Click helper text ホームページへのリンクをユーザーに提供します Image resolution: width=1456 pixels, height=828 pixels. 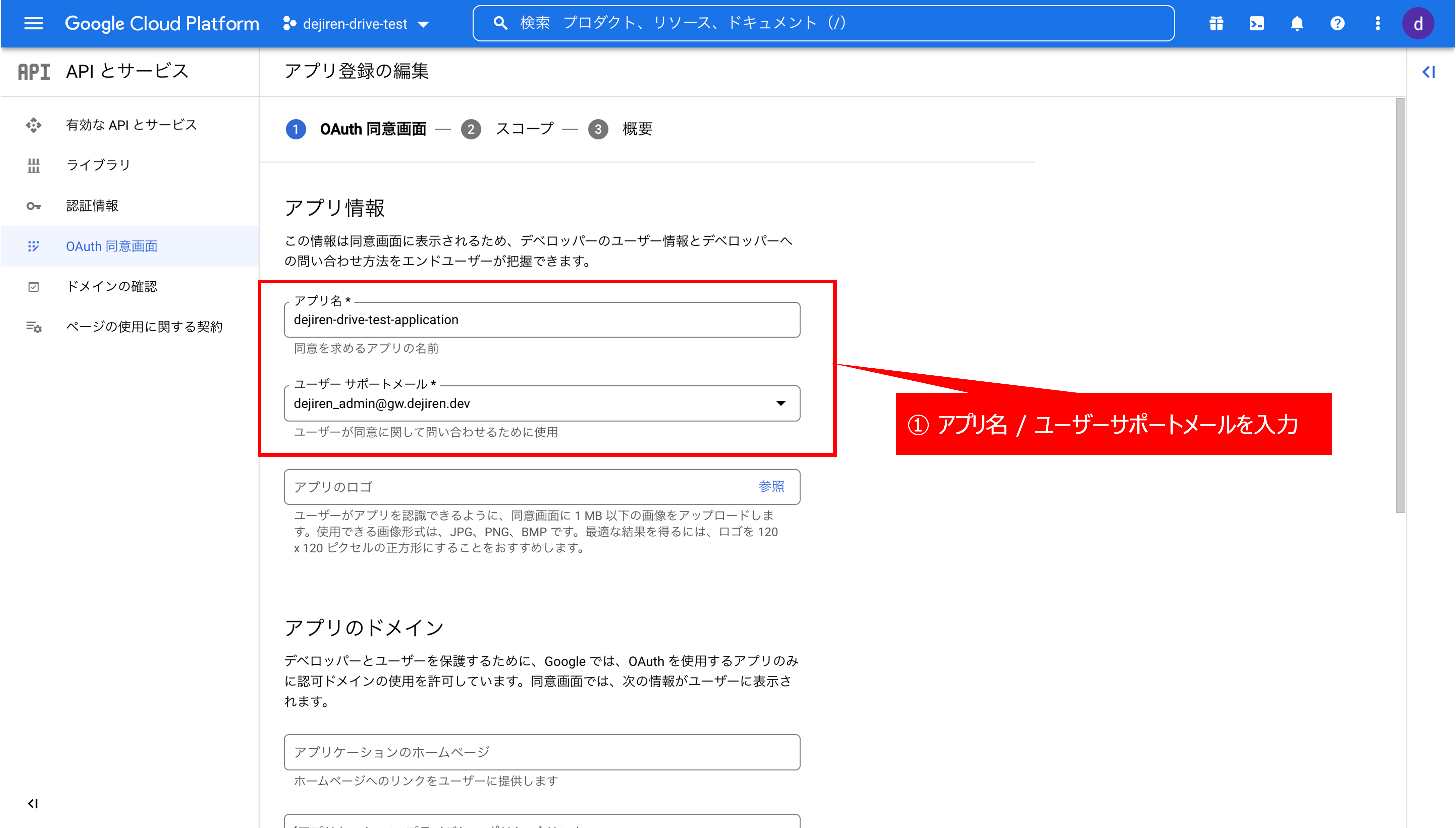click(x=426, y=781)
